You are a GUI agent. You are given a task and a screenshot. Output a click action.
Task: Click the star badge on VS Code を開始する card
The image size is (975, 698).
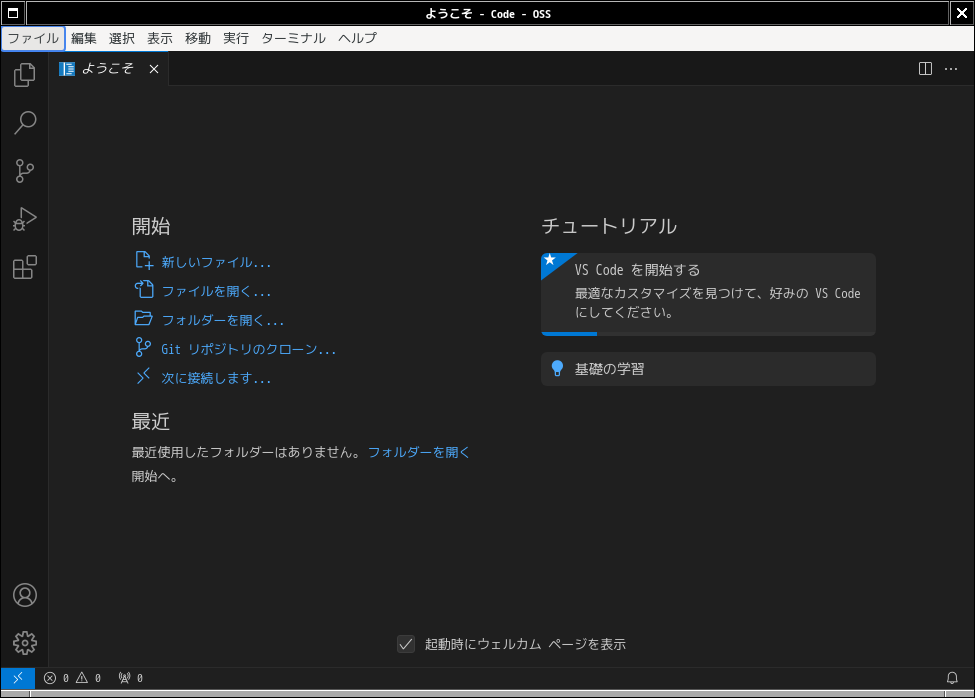click(x=550, y=260)
